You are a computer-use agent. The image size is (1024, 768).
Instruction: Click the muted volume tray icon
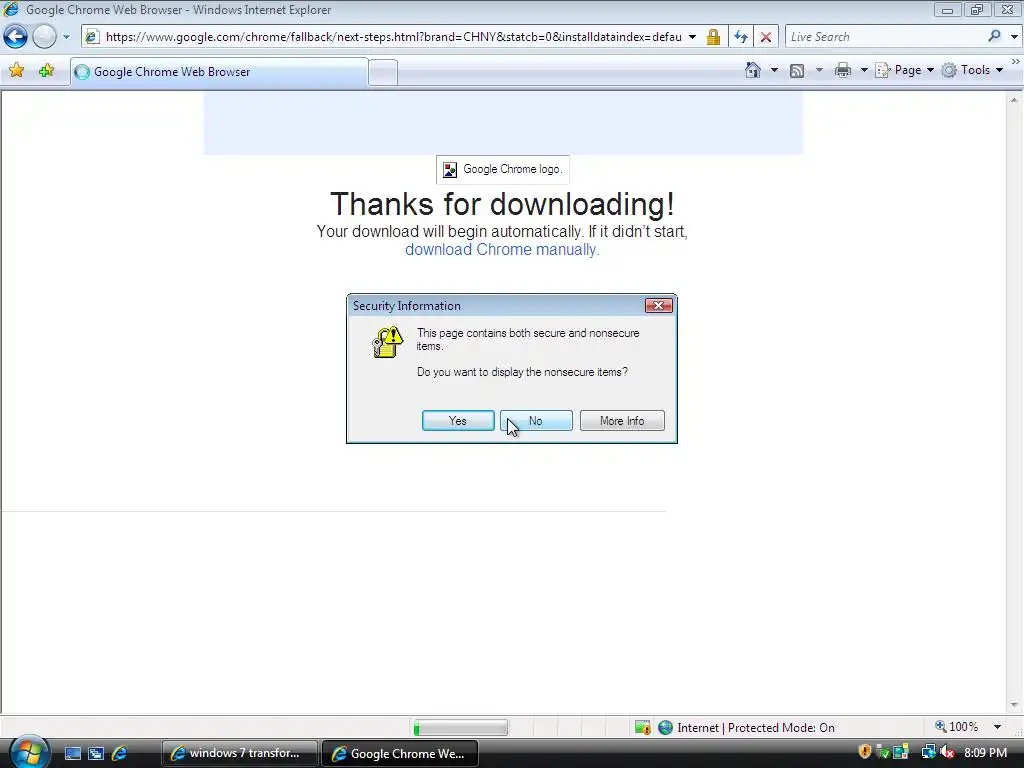coord(946,752)
